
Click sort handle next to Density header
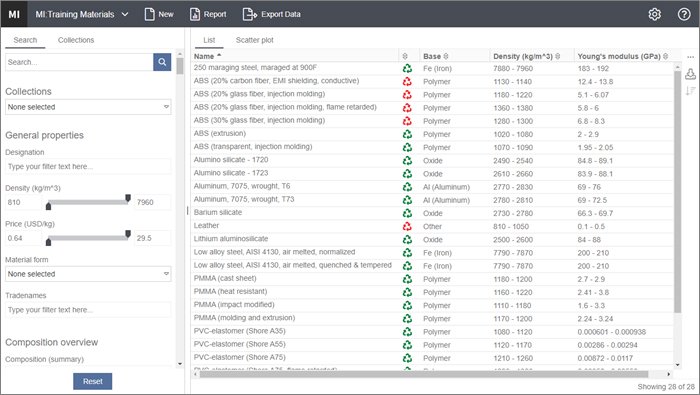558,56
